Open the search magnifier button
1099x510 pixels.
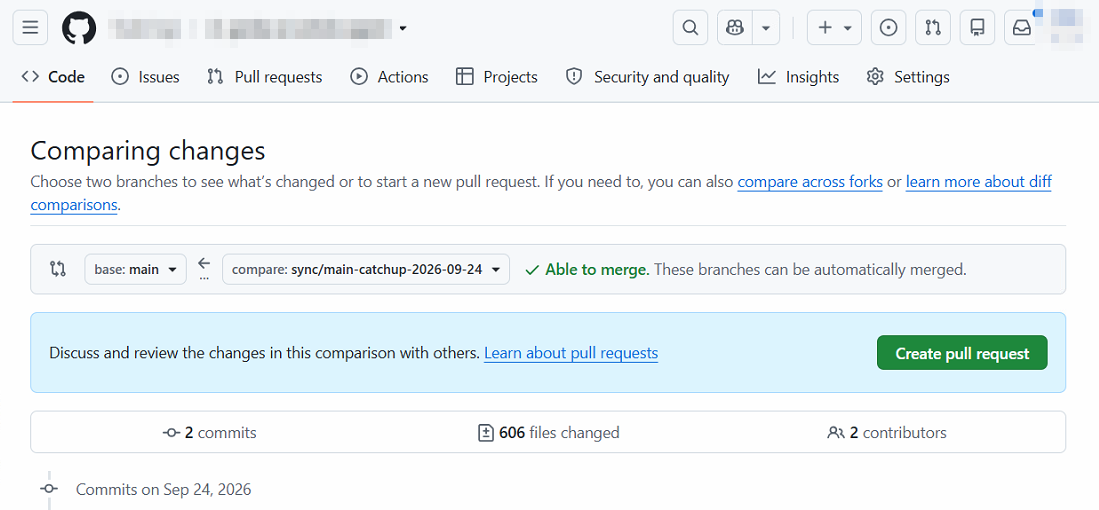click(690, 28)
